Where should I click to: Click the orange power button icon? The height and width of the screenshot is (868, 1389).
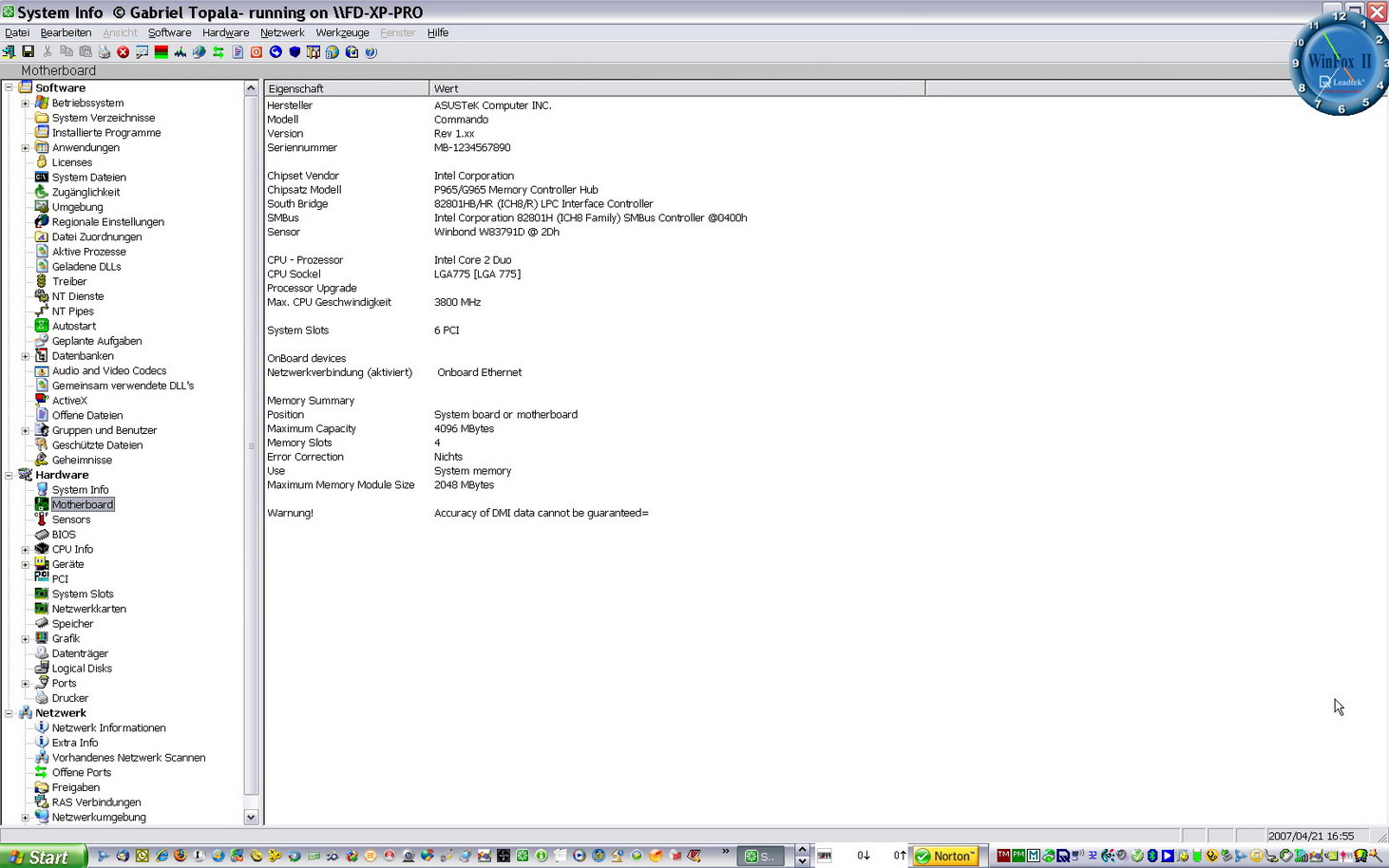pyautogui.click(x=257, y=52)
